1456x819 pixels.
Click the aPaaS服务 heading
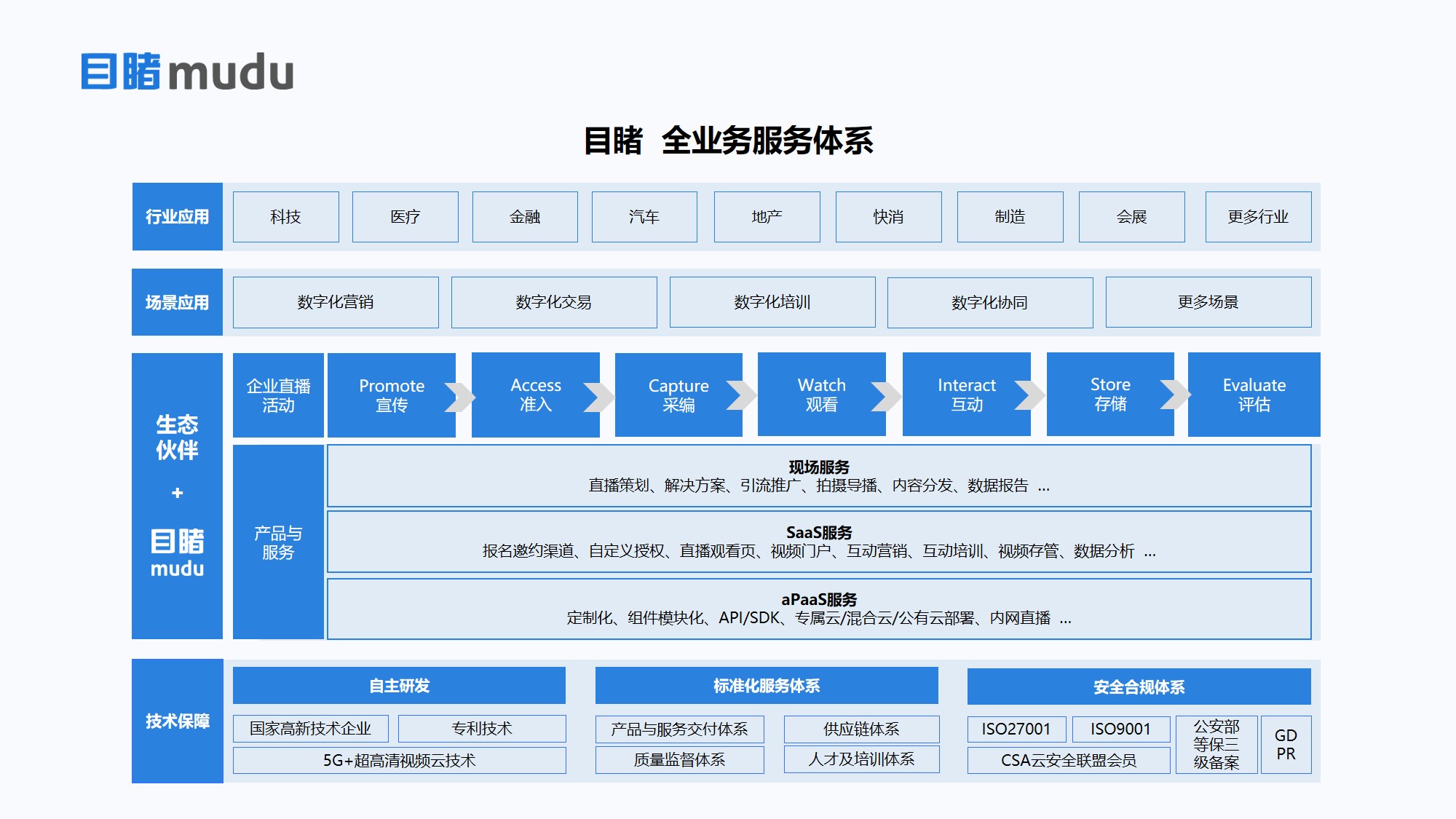pyautogui.click(x=819, y=599)
